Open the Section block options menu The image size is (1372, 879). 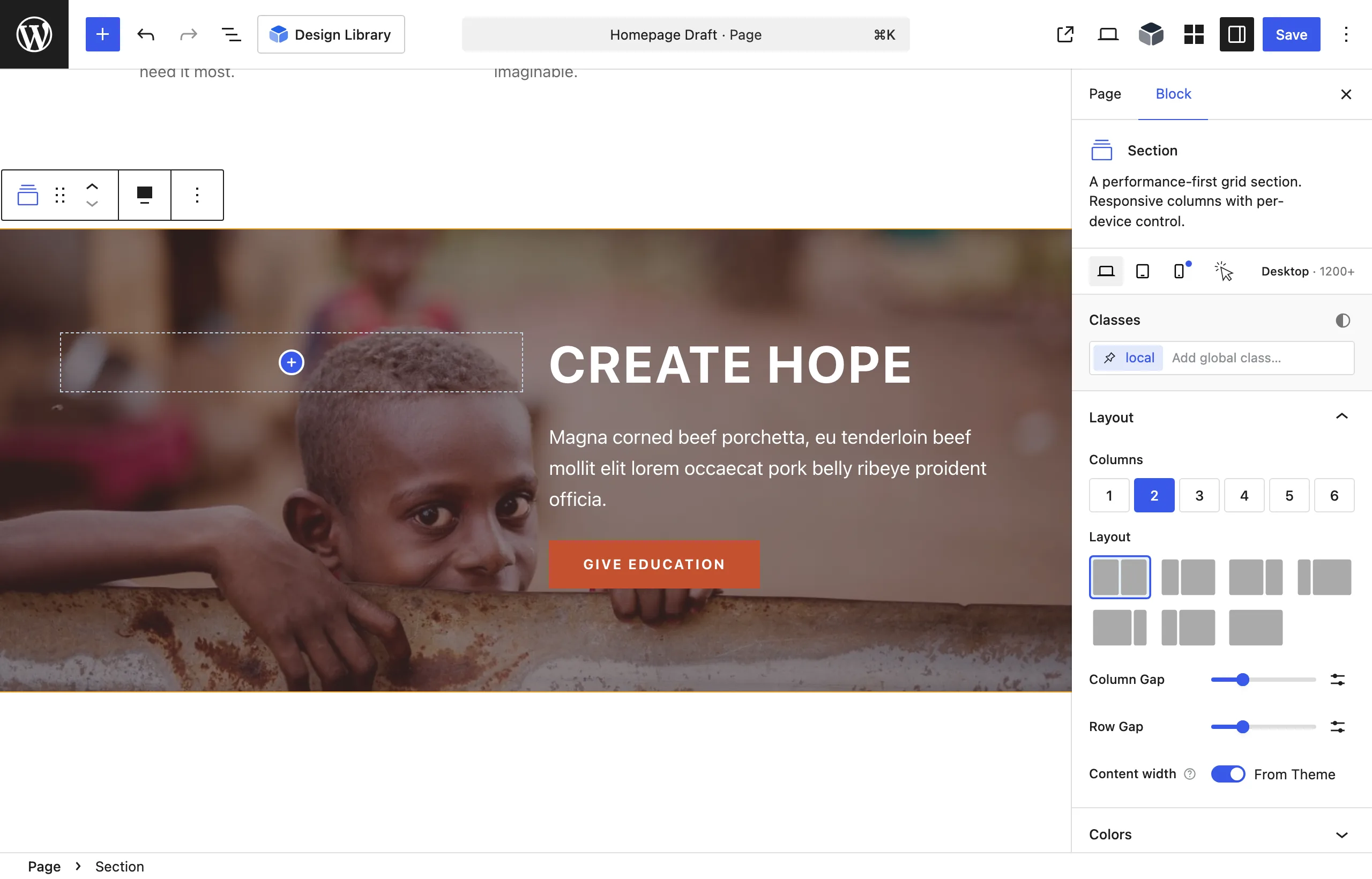(x=197, y=195)
